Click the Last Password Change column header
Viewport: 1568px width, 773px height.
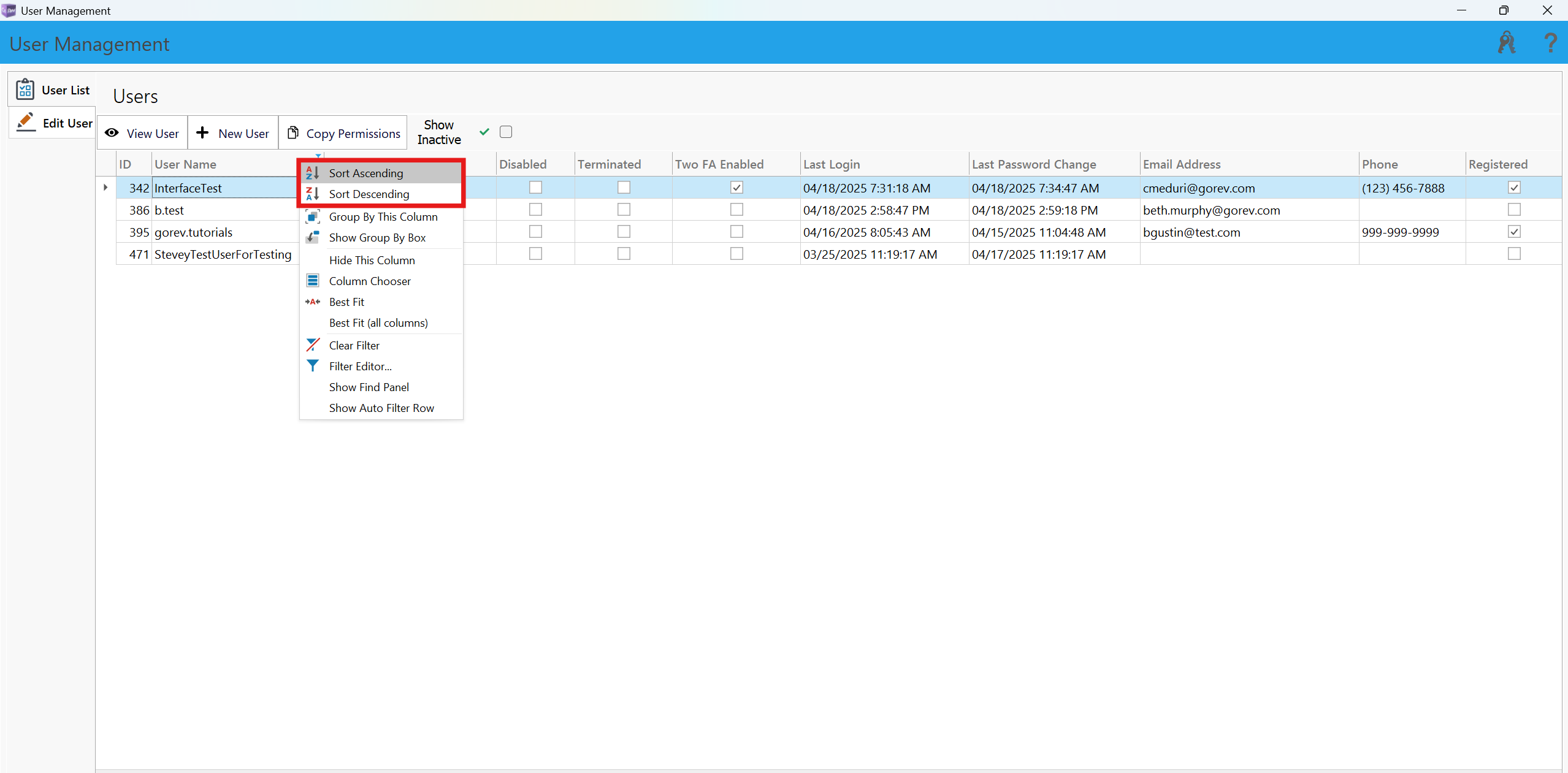click(x=1054, y=164)
